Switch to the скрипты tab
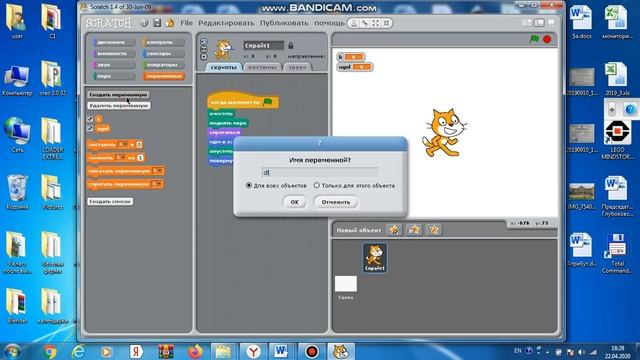 pos(224,67)
